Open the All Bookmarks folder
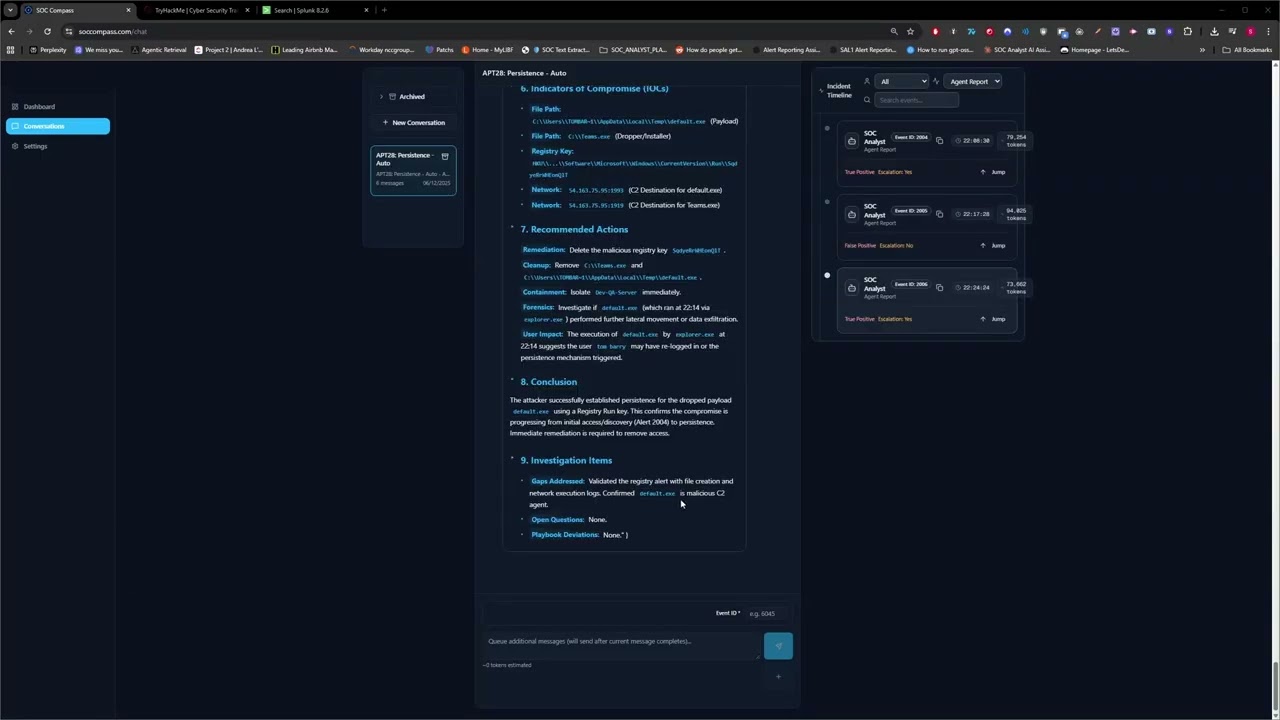Screen dimensions: 1280x720 [1247, 50]
